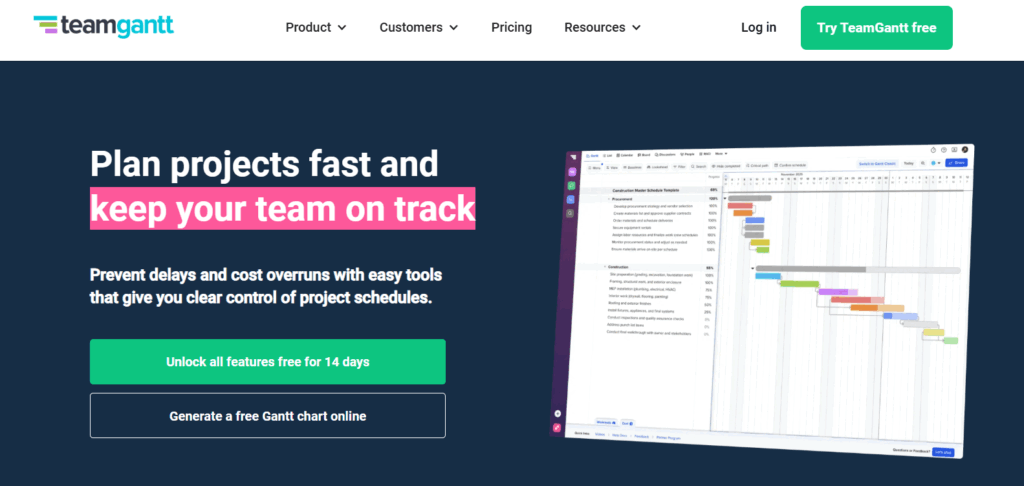Screen dimensions: 1024x486
Task: Click the timer icon in preview header
Action: click(932, 149)
